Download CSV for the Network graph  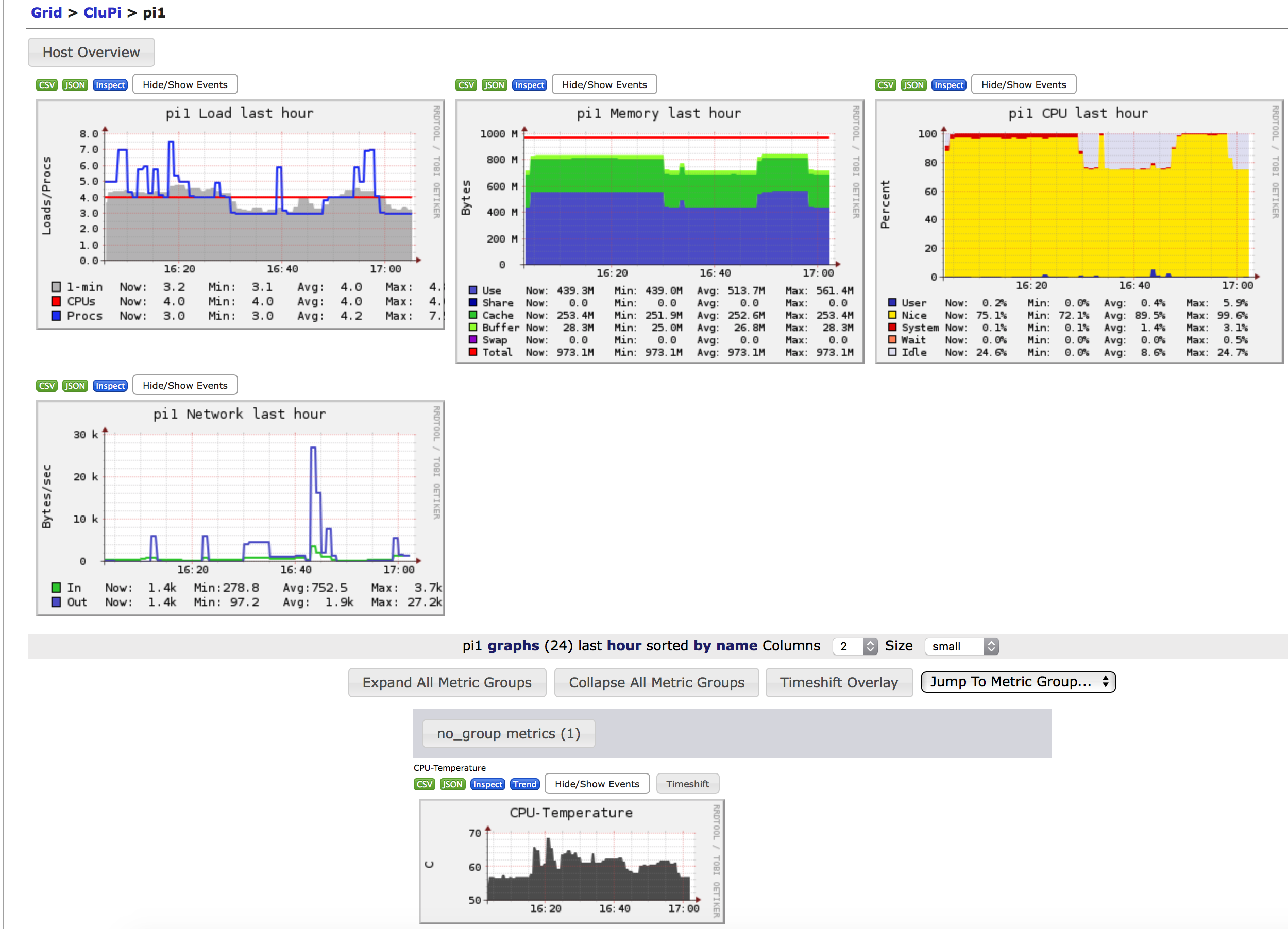point(46,385)
